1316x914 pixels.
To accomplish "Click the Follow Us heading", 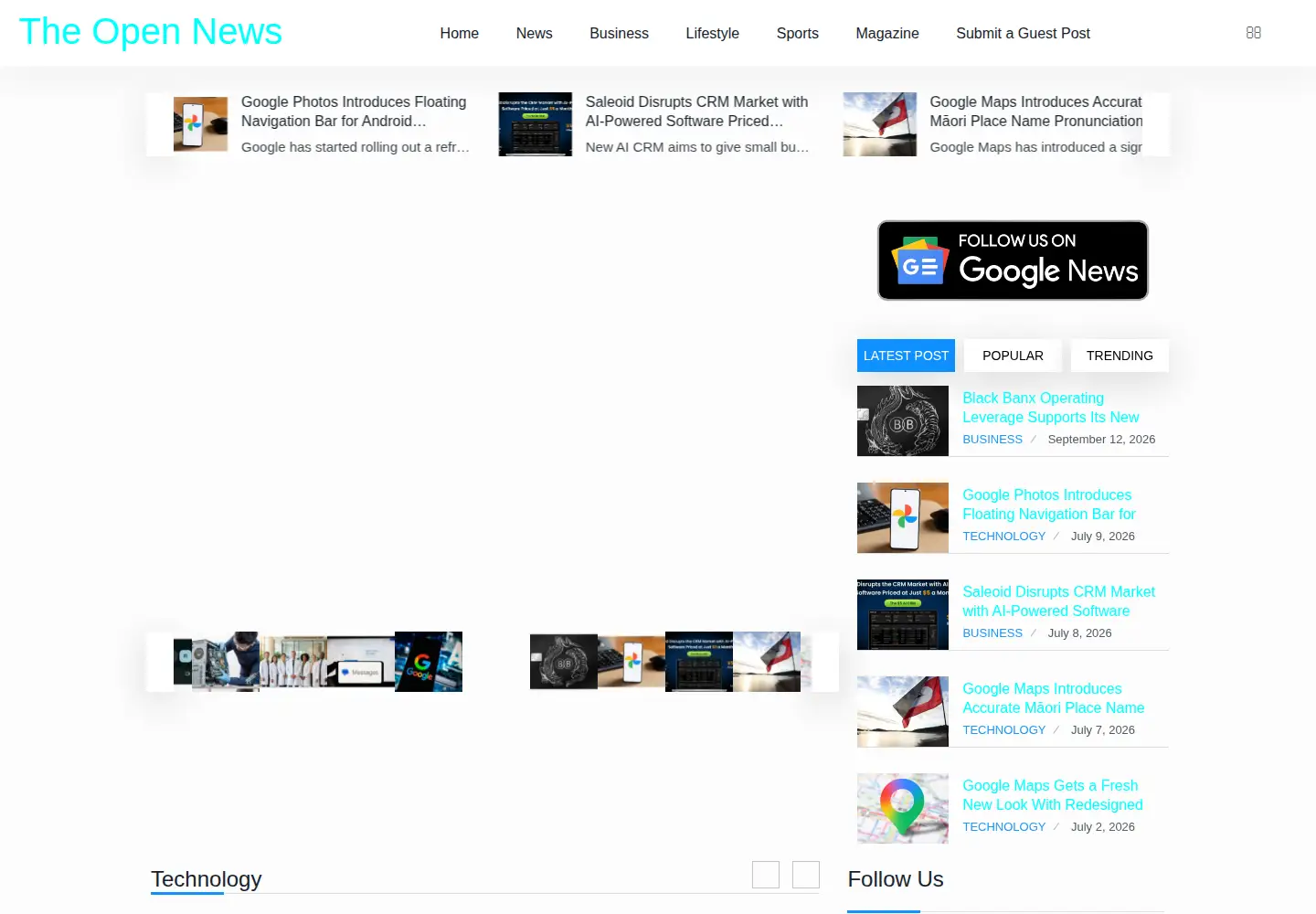I will coord(896,879).
